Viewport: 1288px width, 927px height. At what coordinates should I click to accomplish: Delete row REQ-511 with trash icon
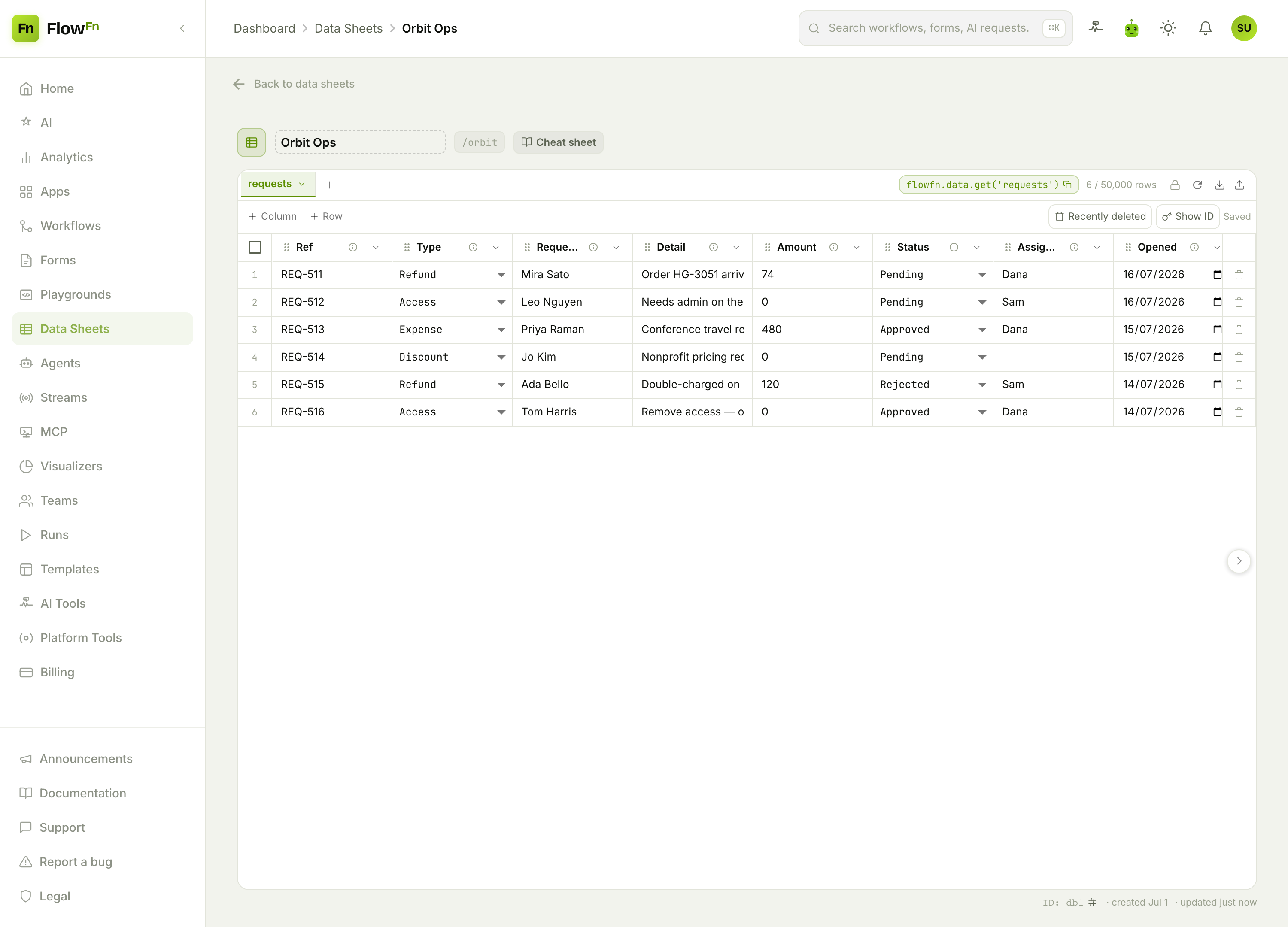[x=1239, y=275]
